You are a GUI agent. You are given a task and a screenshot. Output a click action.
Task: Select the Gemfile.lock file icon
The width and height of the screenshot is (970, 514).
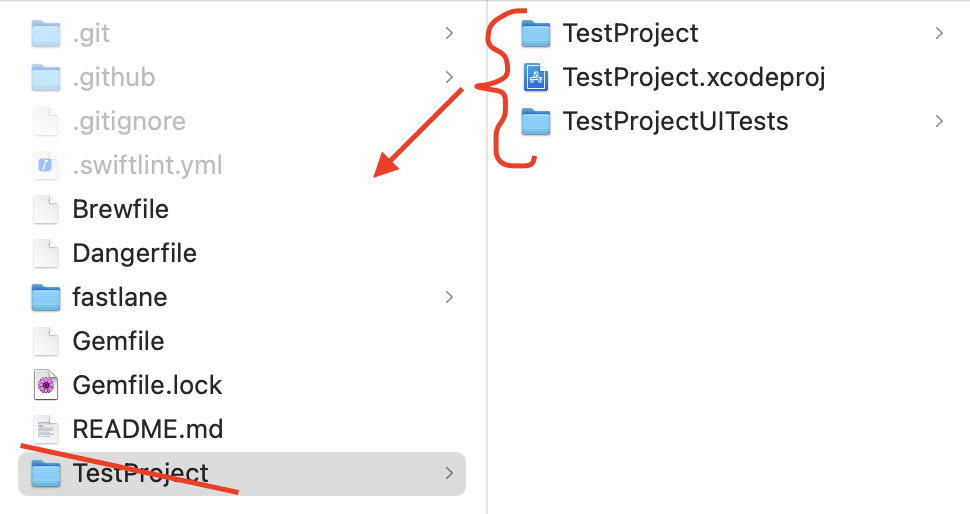pos(46,385)
